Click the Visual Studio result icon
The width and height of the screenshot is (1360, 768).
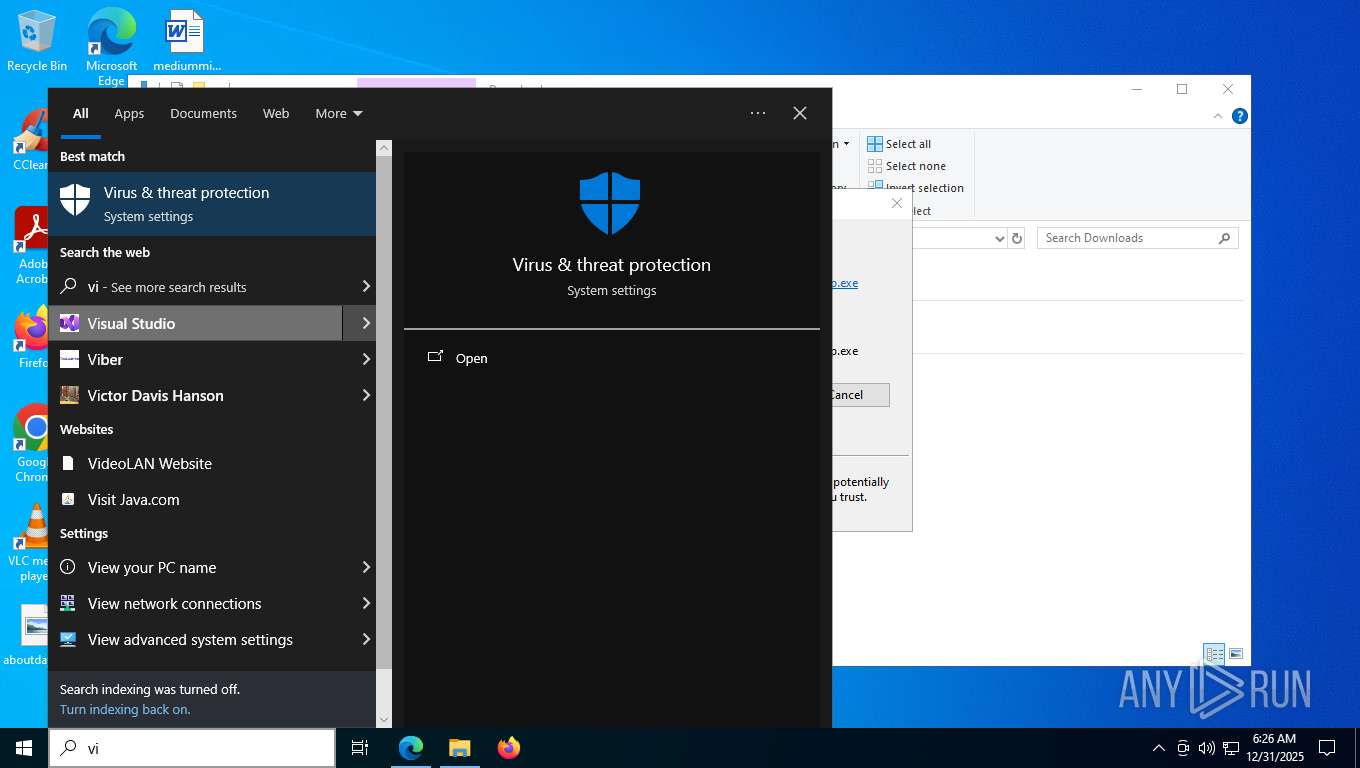69,323
